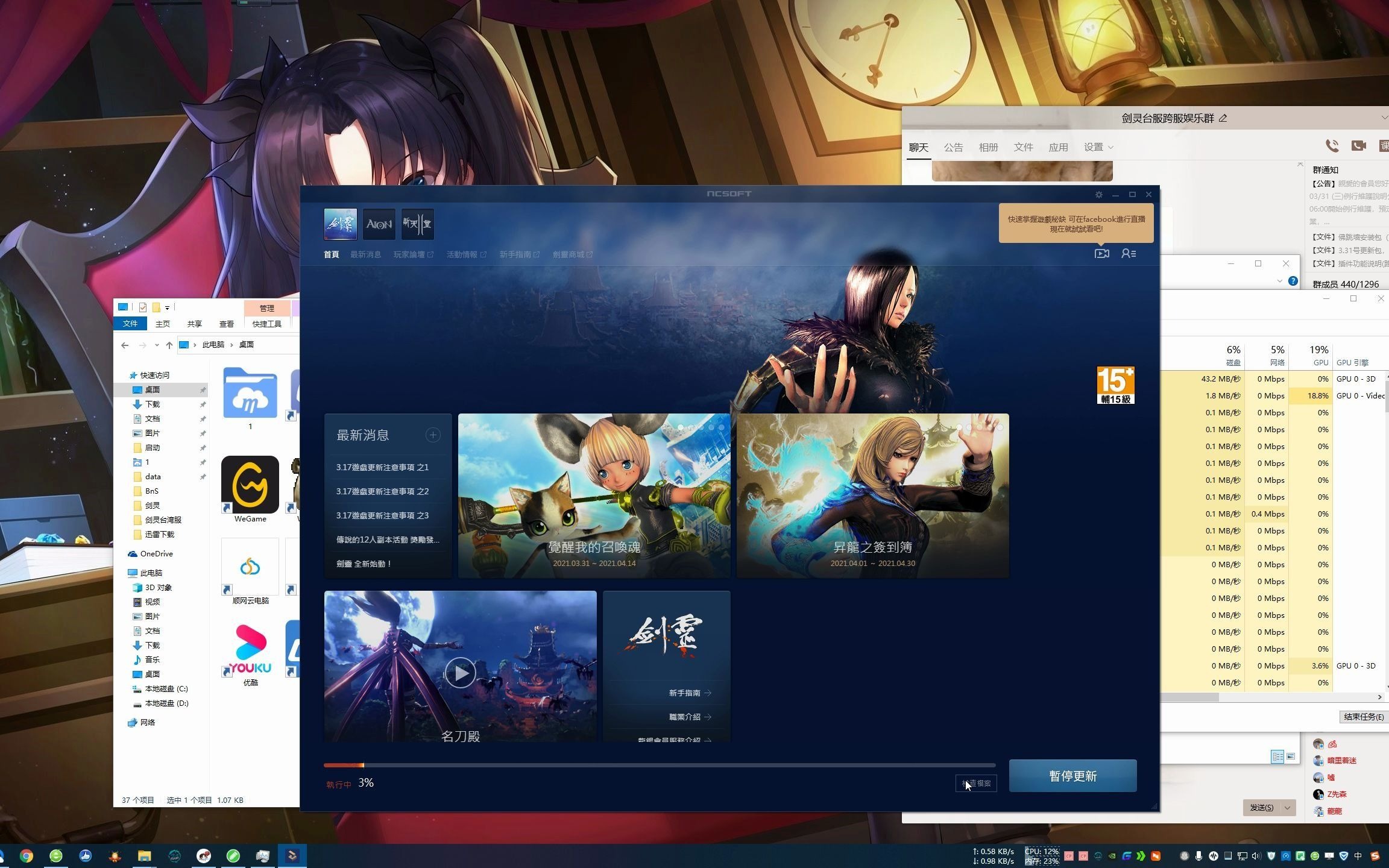Screen dimensions: 1389x868
Task: Select OneDrive in Explorer sidebar
Action: [x=156, y=553]
